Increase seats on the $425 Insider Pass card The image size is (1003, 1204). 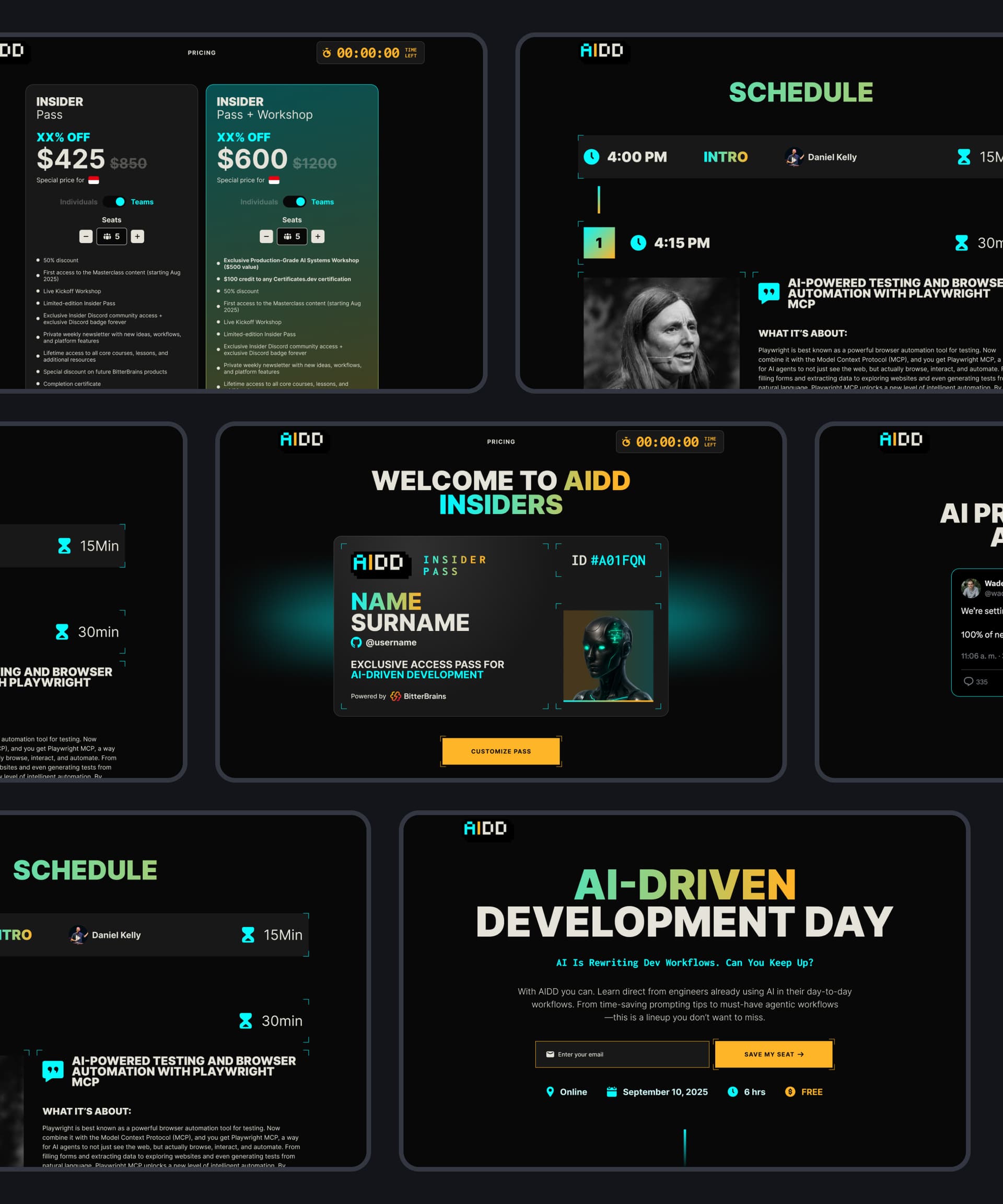137,236
